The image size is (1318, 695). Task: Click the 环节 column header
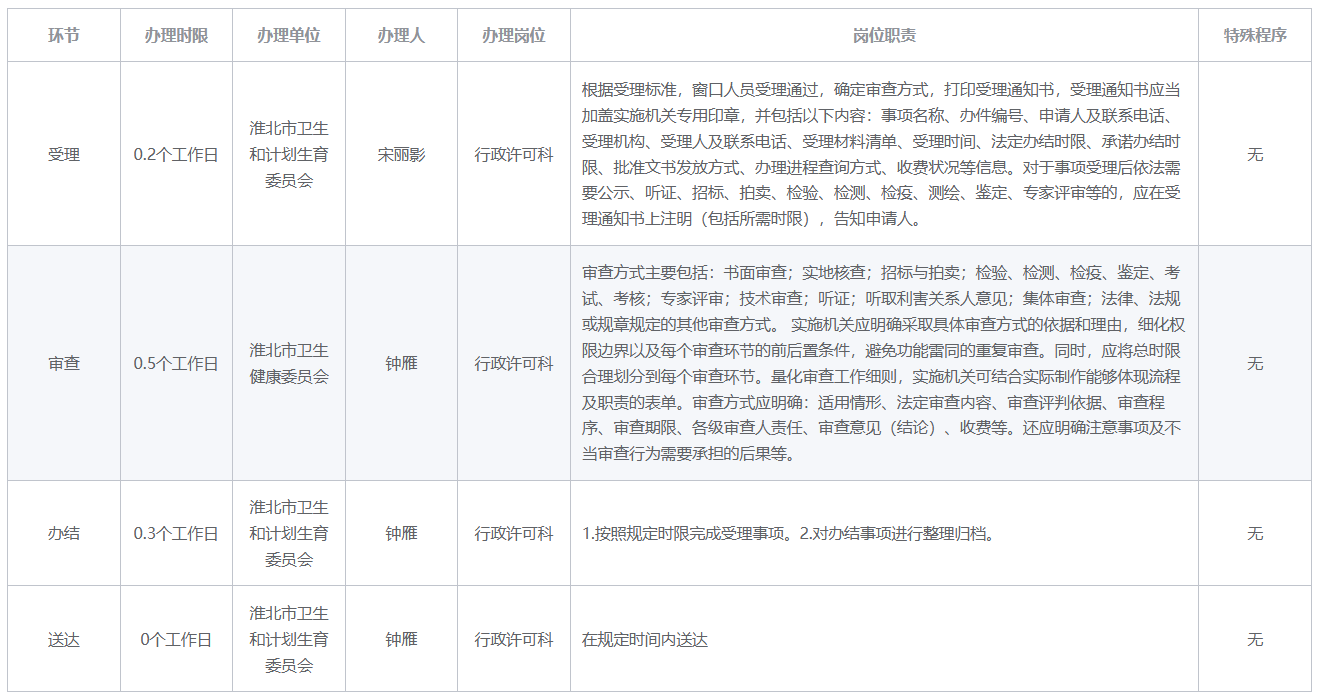pyautogui.click(x=64, y=35)
